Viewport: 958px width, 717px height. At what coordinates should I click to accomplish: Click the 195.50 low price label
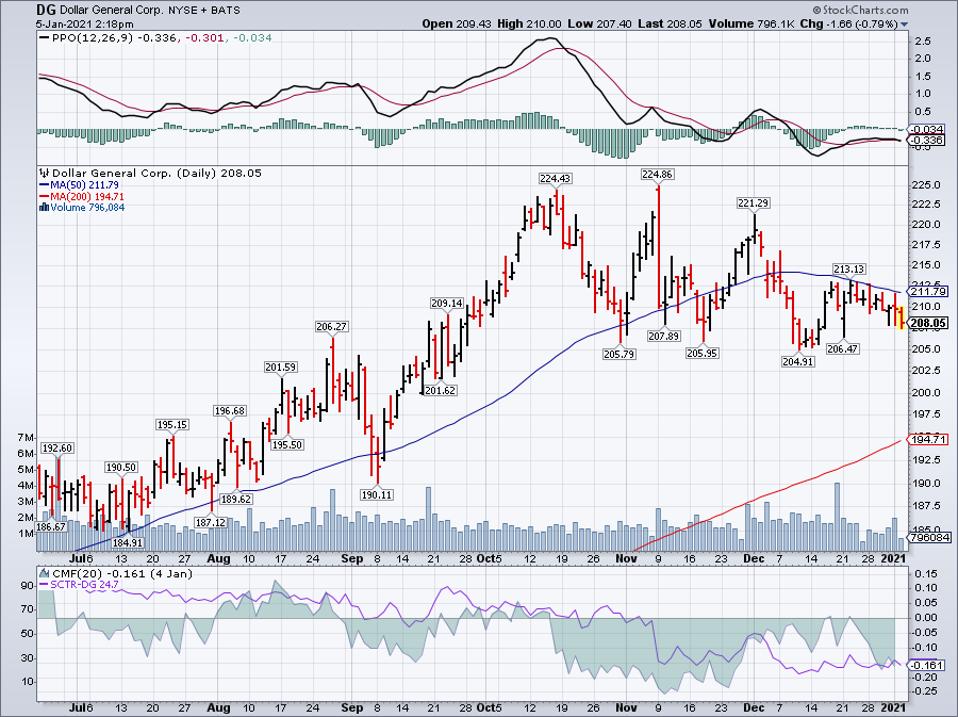[287, 445]
